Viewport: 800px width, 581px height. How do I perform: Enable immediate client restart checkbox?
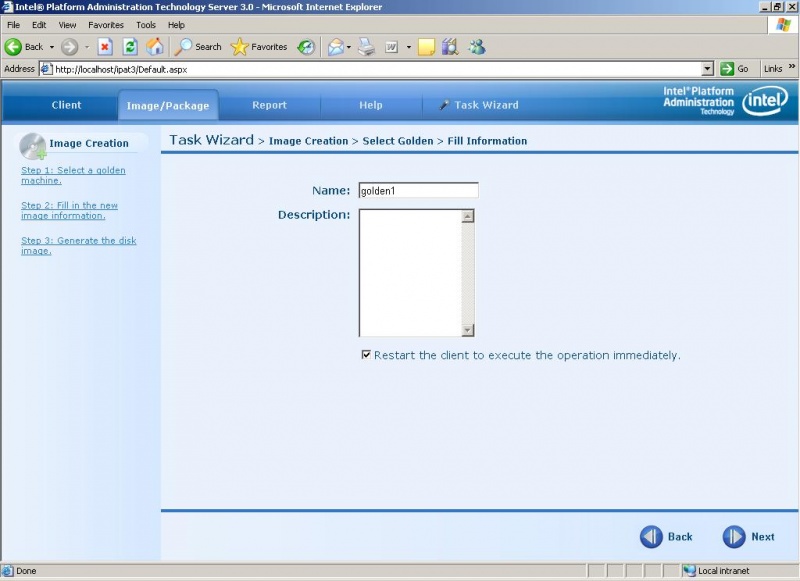[368, 355]
